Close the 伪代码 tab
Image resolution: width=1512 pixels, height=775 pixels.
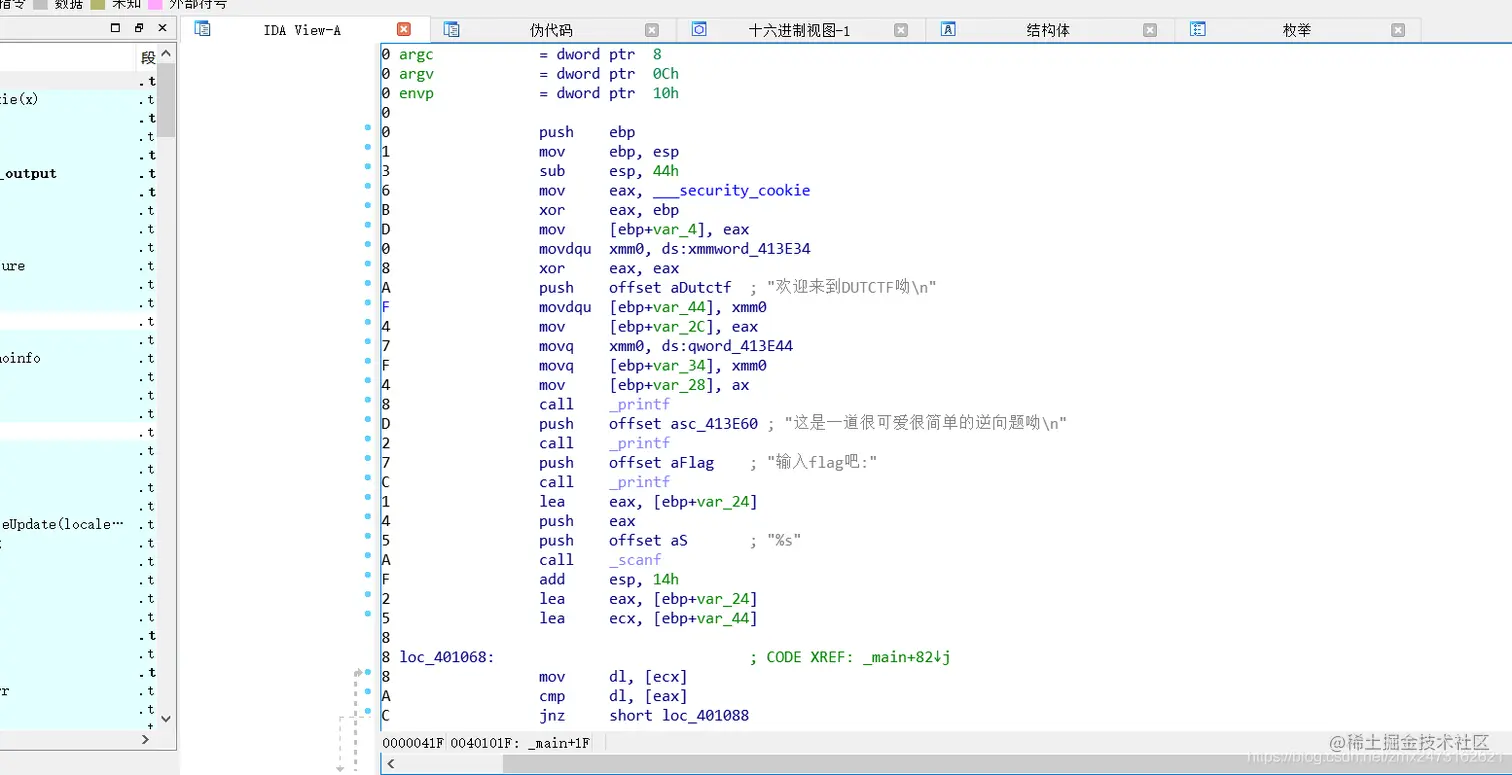point(652,30)
